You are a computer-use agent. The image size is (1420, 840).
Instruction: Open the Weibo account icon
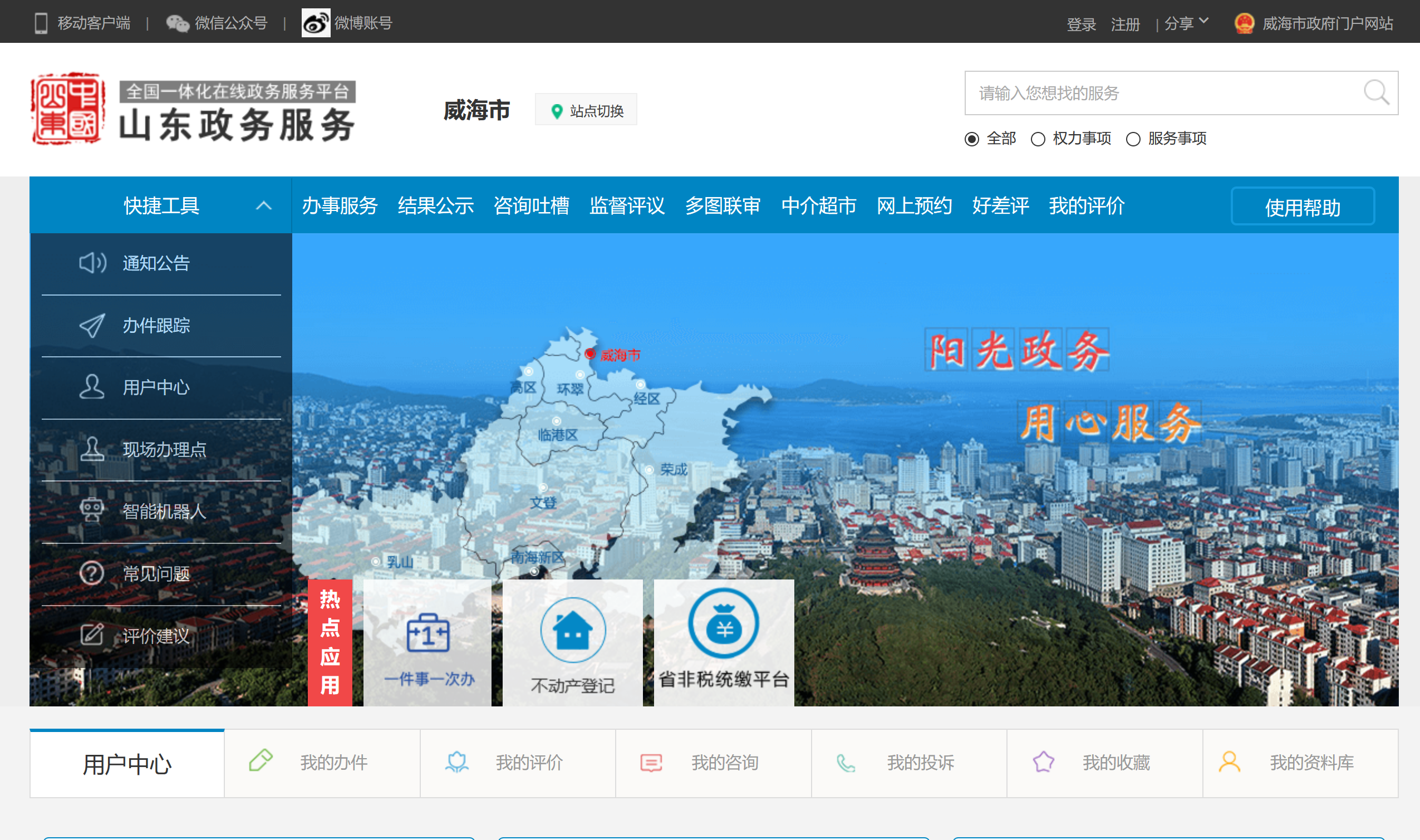(x=315, y=23)
